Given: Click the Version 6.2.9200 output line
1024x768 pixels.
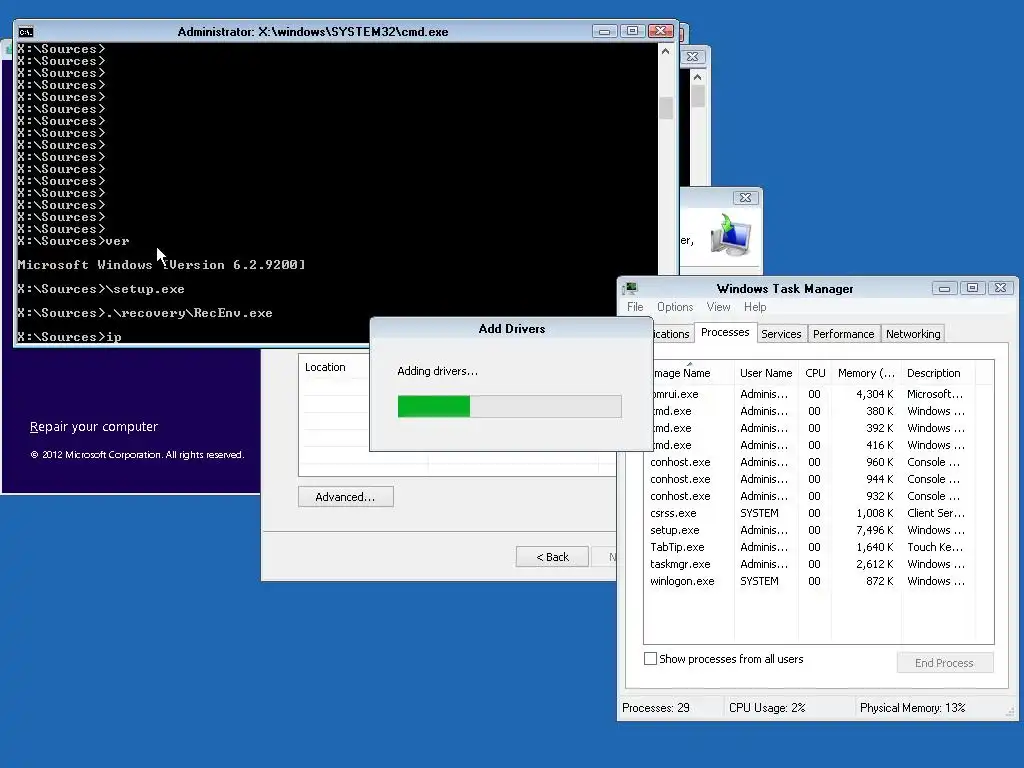Looking at the screenshot, I should tap(161, 265).
